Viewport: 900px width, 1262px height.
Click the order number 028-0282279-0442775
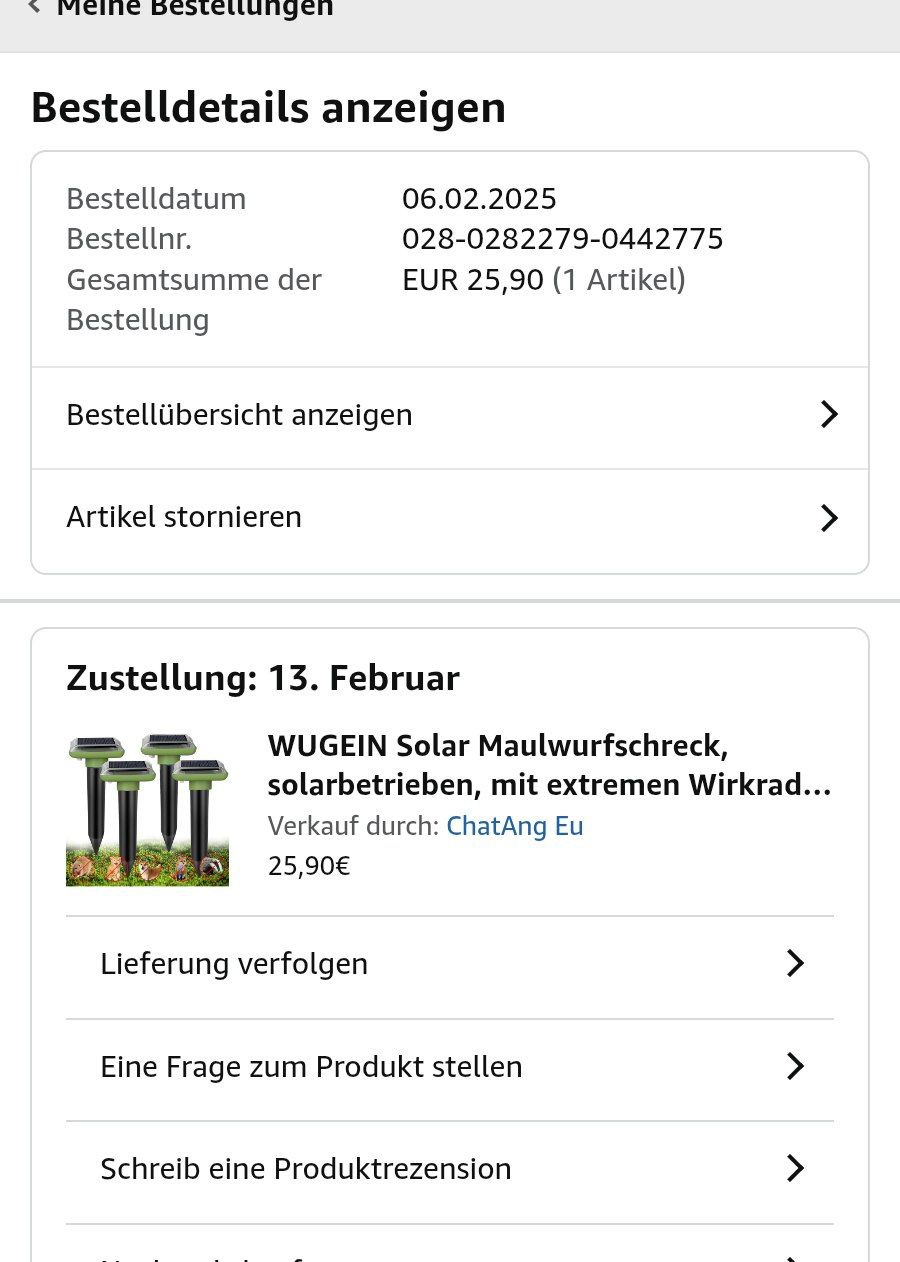(562, 239)
